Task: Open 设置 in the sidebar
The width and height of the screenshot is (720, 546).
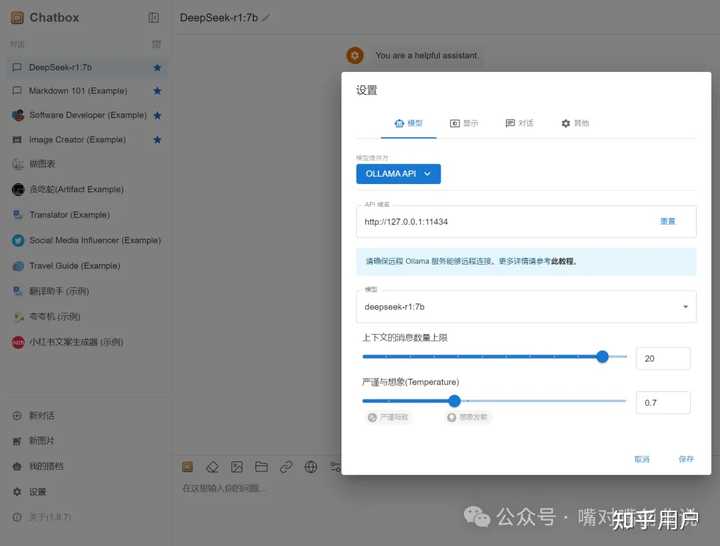Action: (86, 492)
